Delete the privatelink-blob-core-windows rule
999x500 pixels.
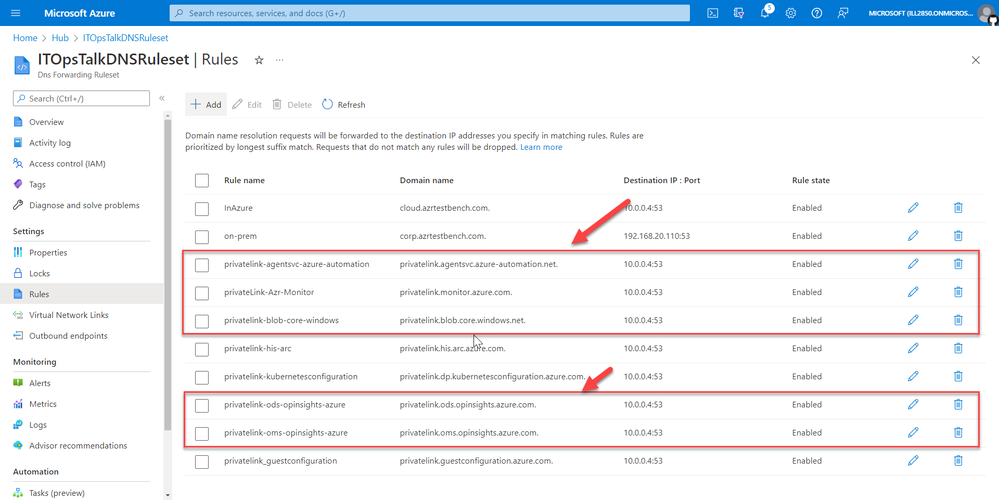[958, 320]
